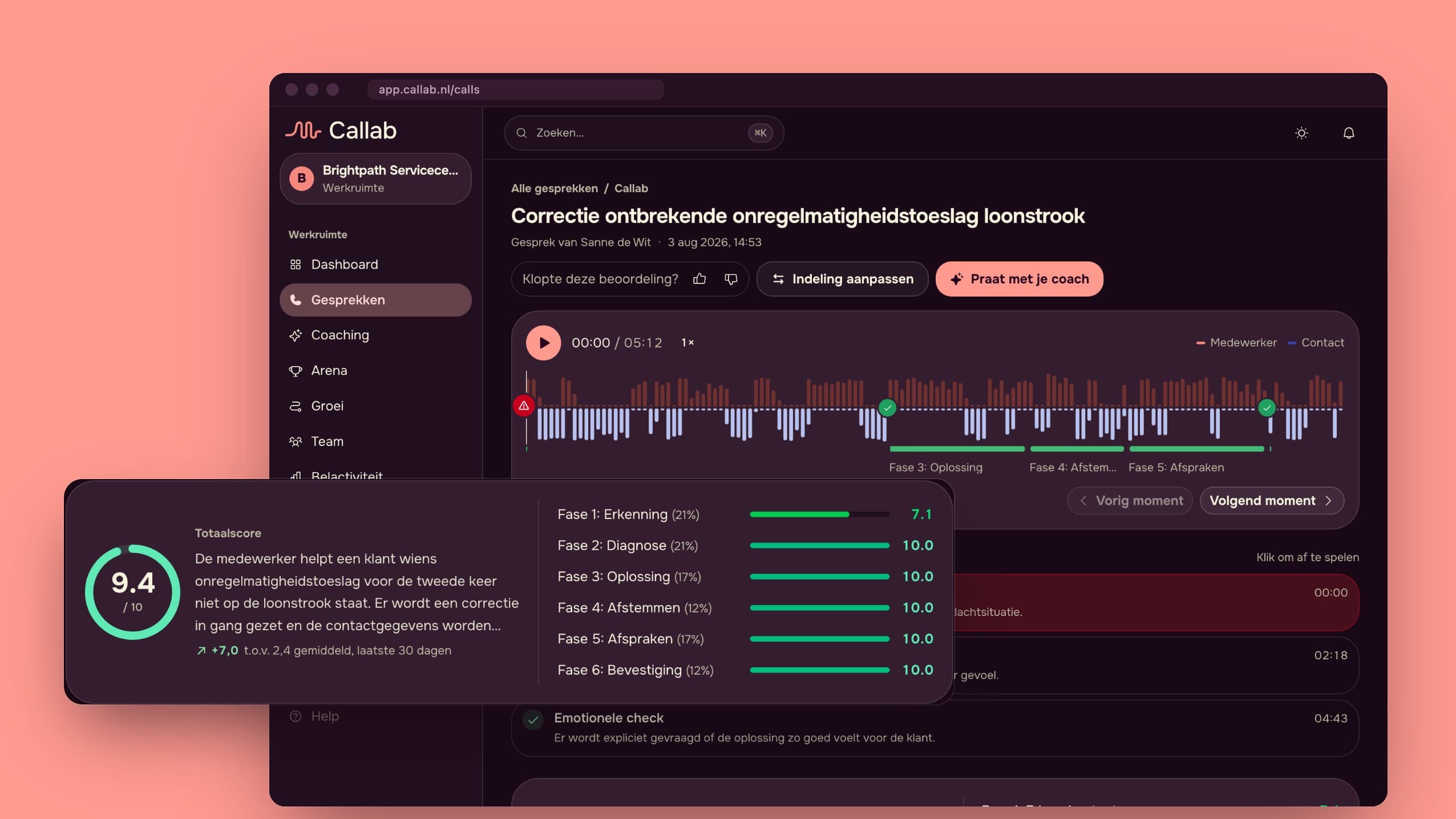The height and width of the screenshot is (819, 1456).
Task: Click the Medewerker legend entry
Action: [1236, 343]
